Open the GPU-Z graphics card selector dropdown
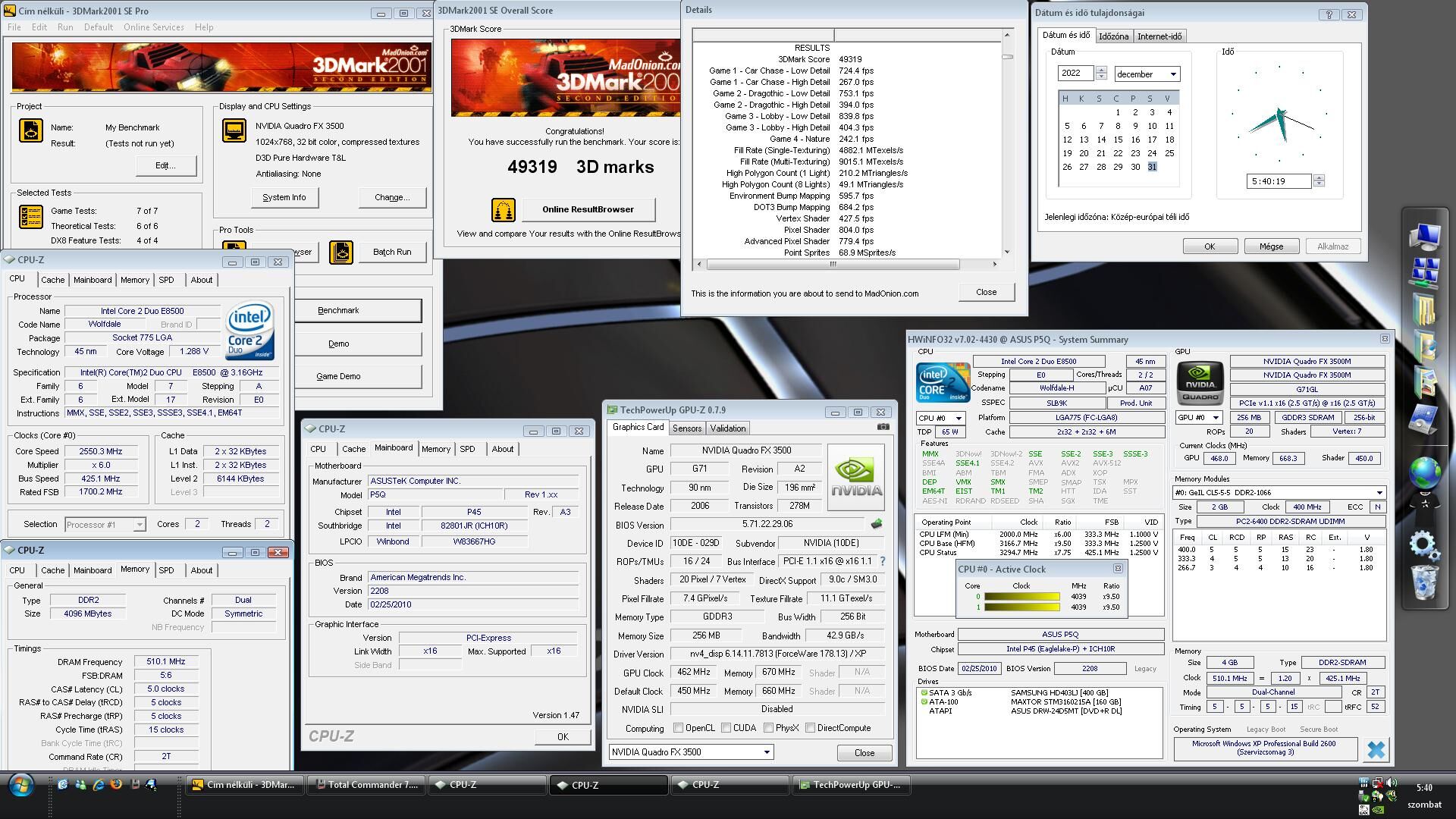1456x819 pixels. point(691,752)
